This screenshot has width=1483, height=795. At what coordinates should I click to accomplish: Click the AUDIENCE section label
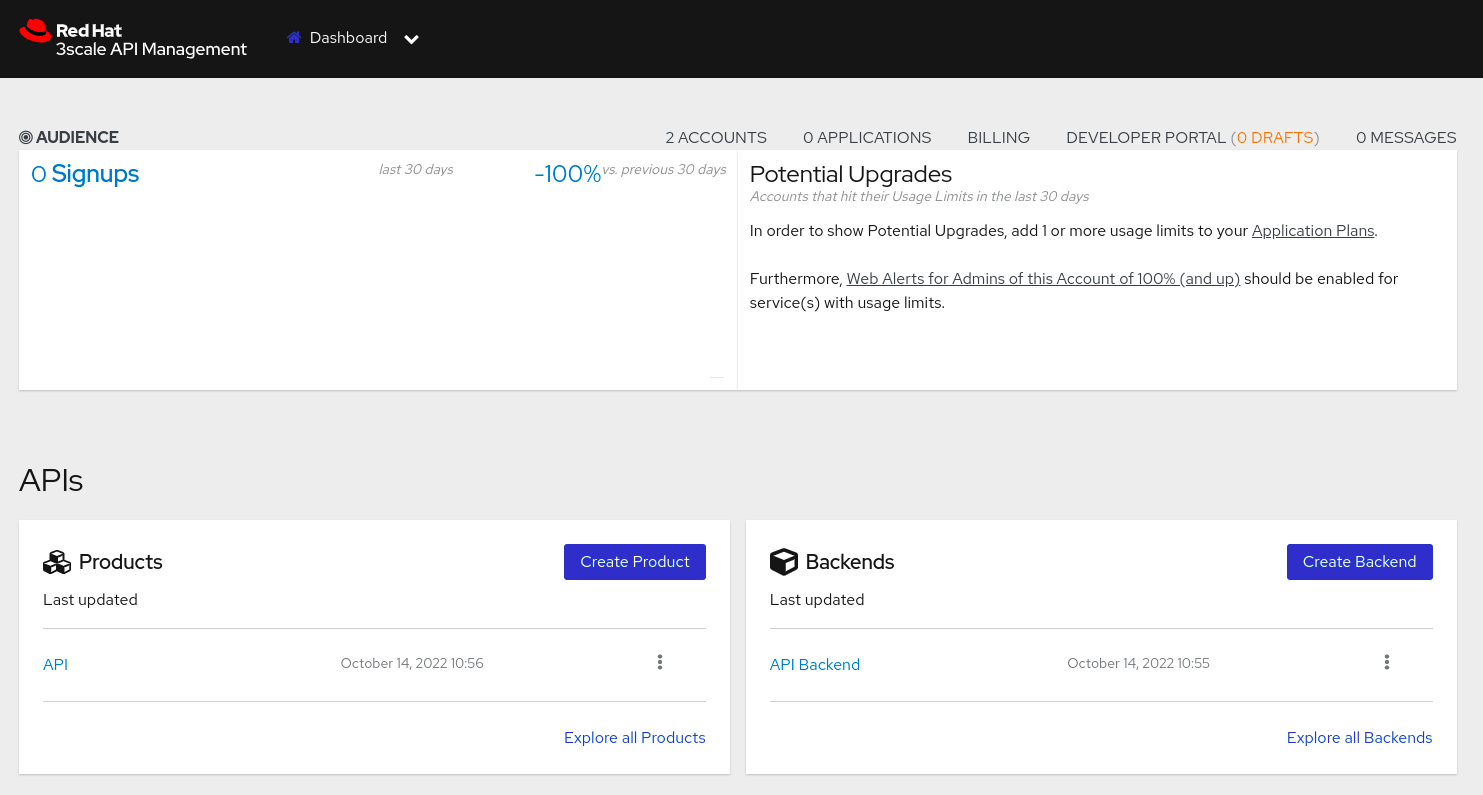[77, 138]
